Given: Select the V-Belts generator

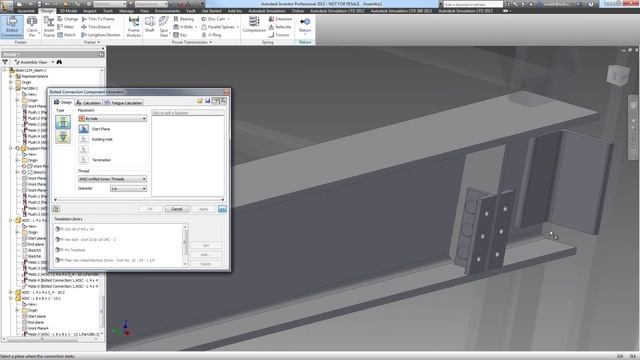Looking at the screenshot, I should click(x=184, y=27).
